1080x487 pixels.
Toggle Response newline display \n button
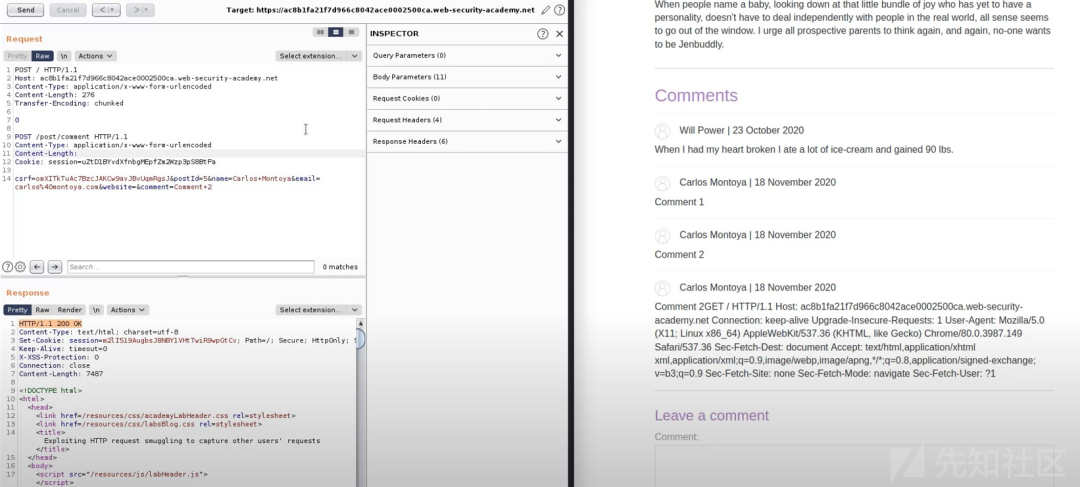[96, 310]
